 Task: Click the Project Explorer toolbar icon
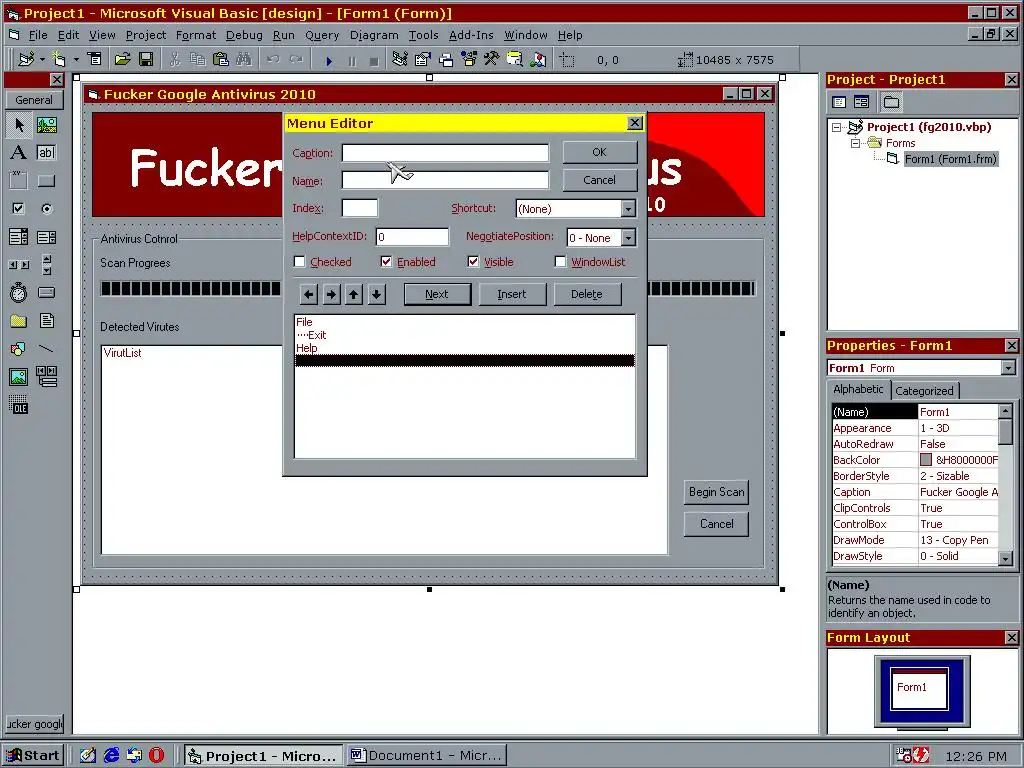[400, 59]
